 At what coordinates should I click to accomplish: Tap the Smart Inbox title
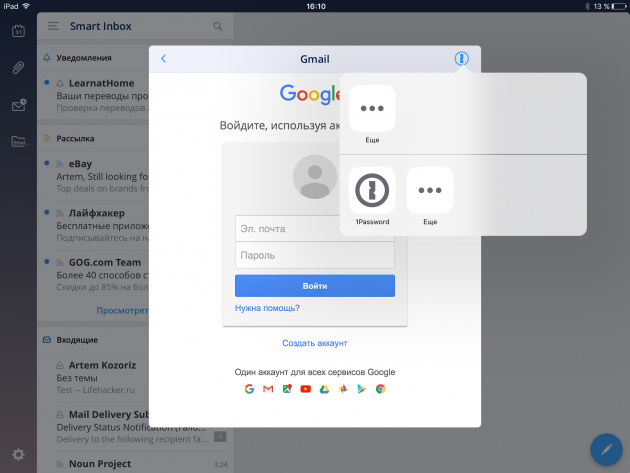100,26
